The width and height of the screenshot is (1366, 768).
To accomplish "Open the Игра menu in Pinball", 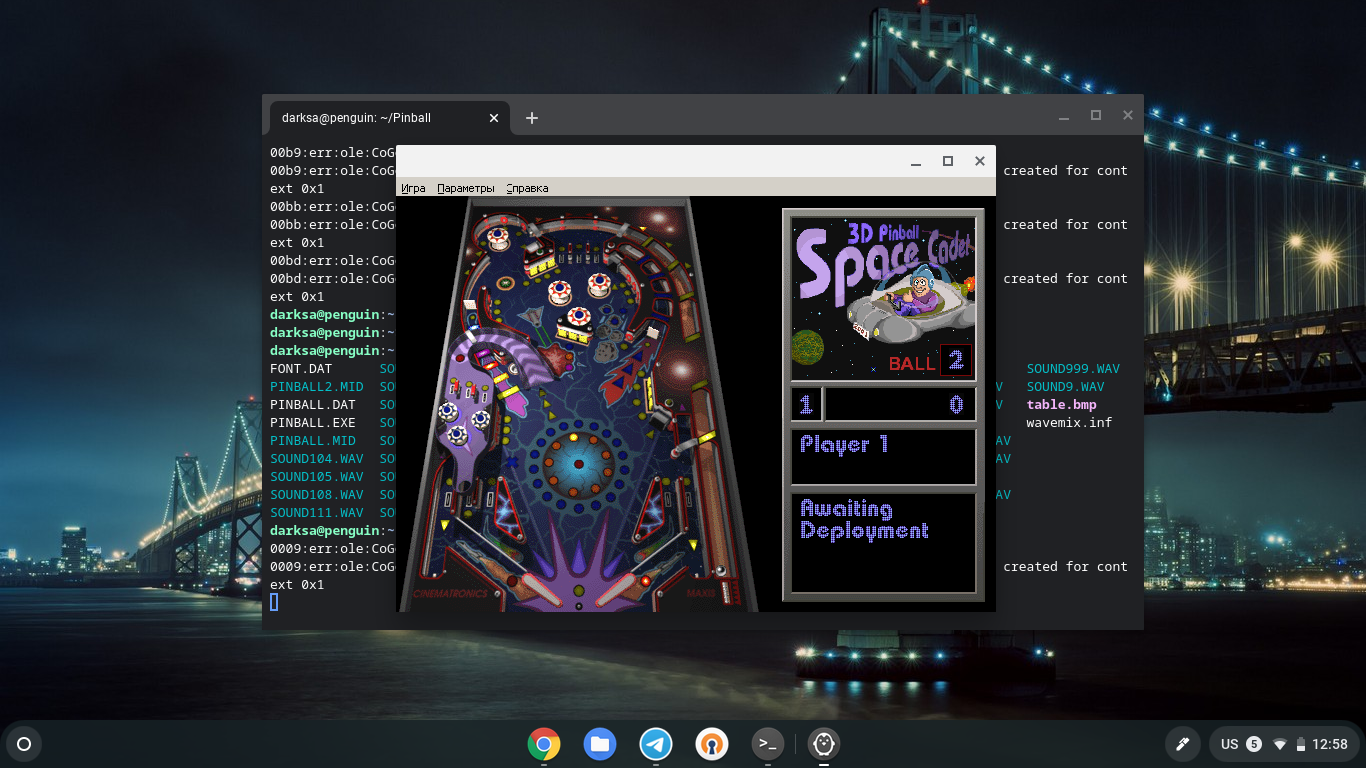I will click(413, 188).
